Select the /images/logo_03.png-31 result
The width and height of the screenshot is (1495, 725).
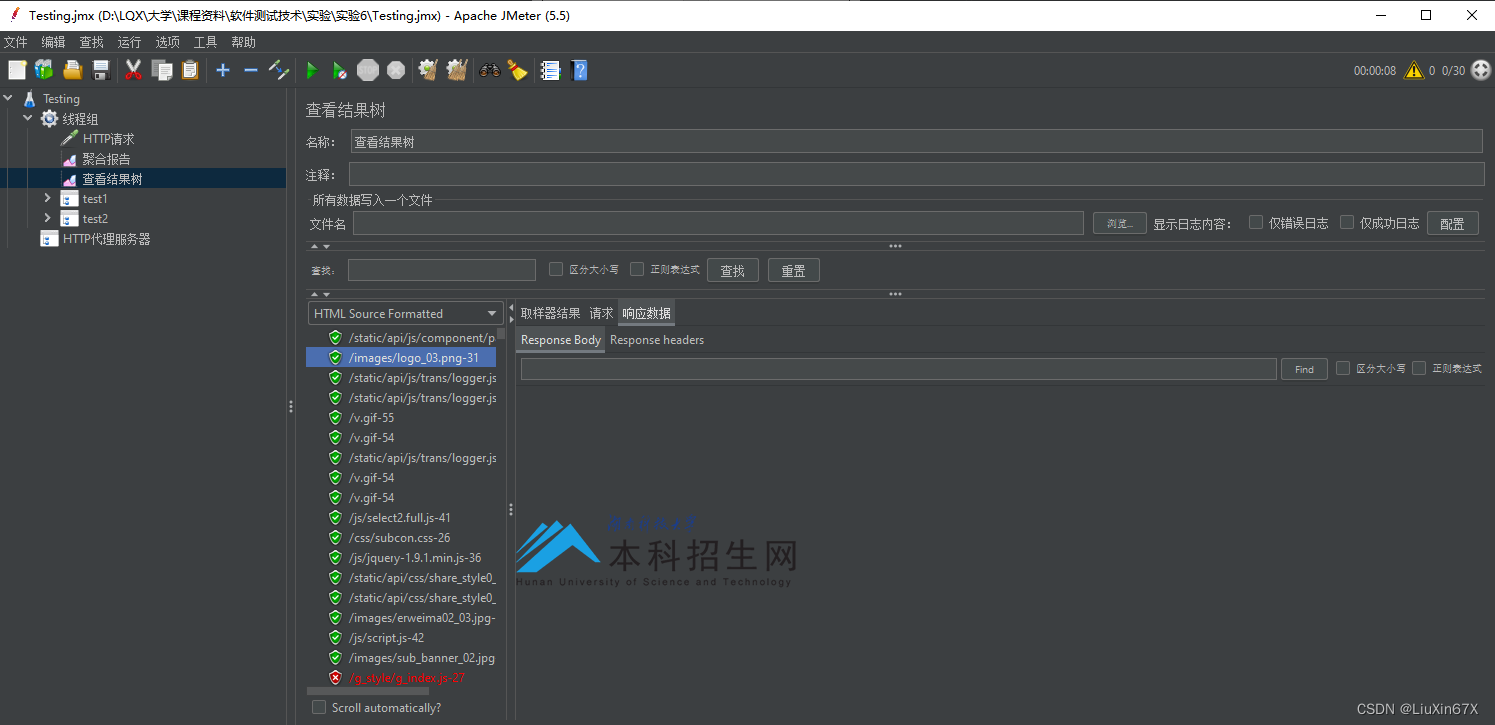tap(401, 357)
